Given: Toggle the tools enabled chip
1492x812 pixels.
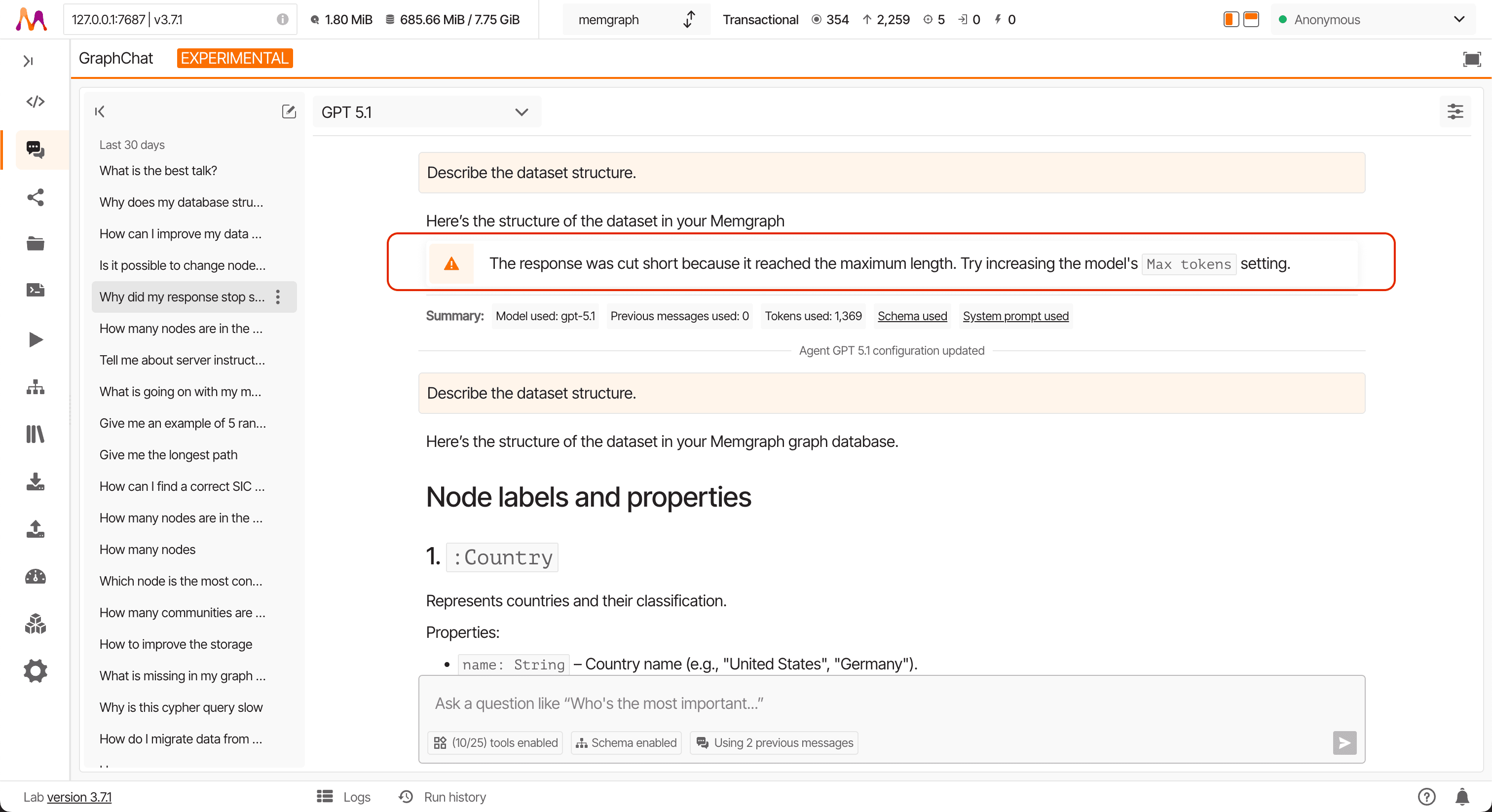Looking at the screenshot, I should pos(496,742).
